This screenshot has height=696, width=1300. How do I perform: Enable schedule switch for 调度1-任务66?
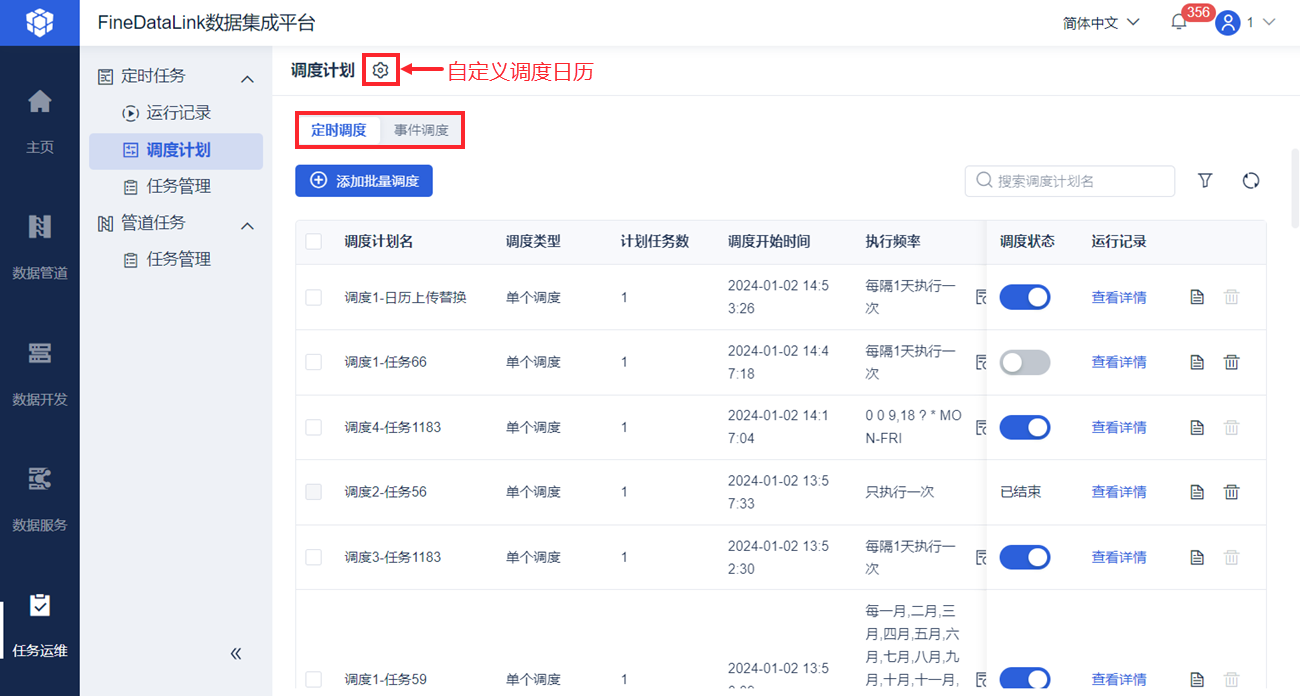(x=1025, y=362)
